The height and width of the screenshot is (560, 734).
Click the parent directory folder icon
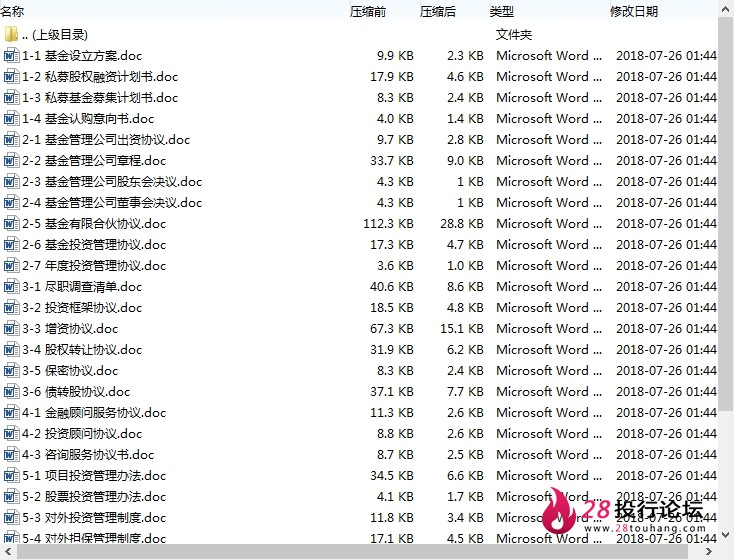[11, 34]
